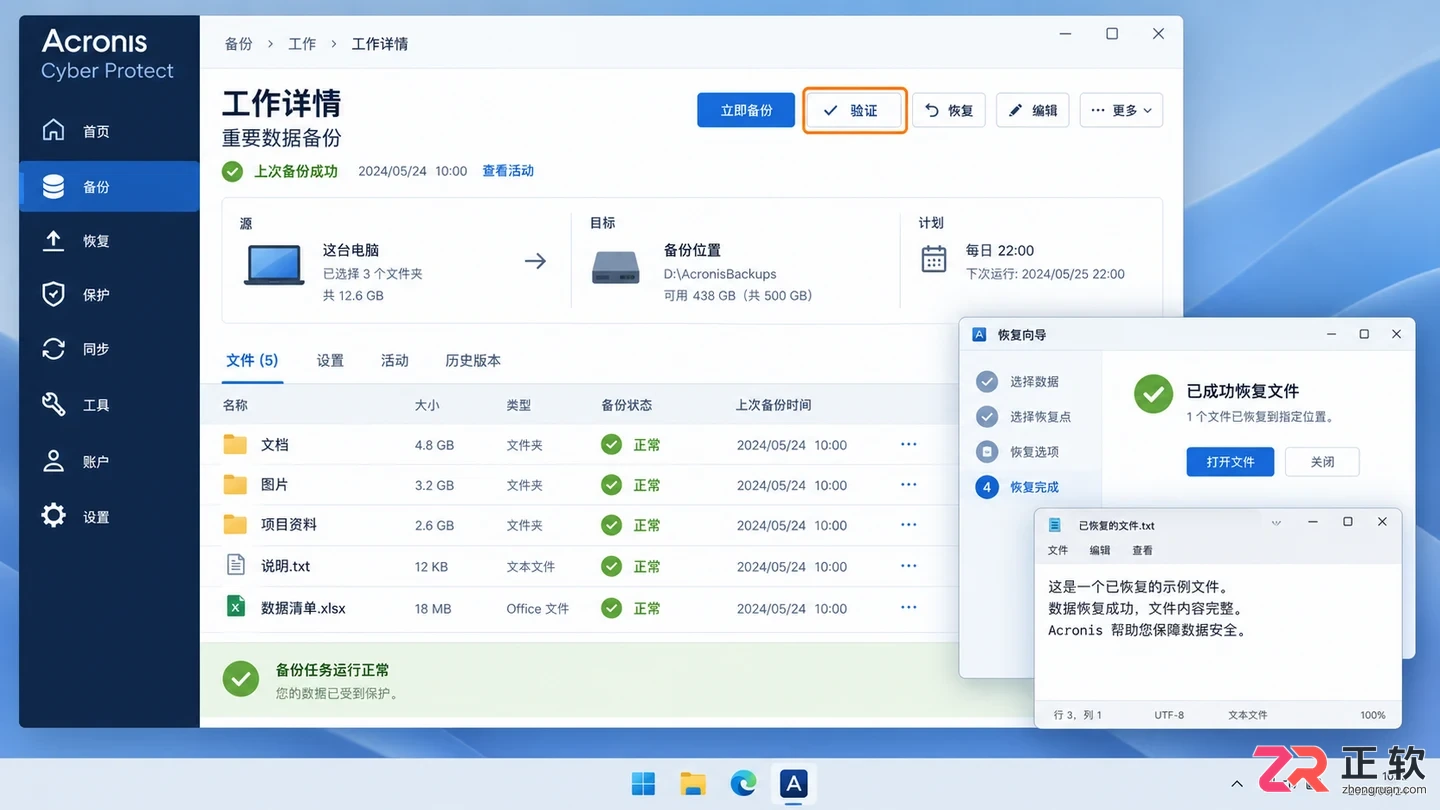Open the 编辑 menu in Notepad
The height and width of the screenshot is (810, 1440).
[x=1100, y=550]
